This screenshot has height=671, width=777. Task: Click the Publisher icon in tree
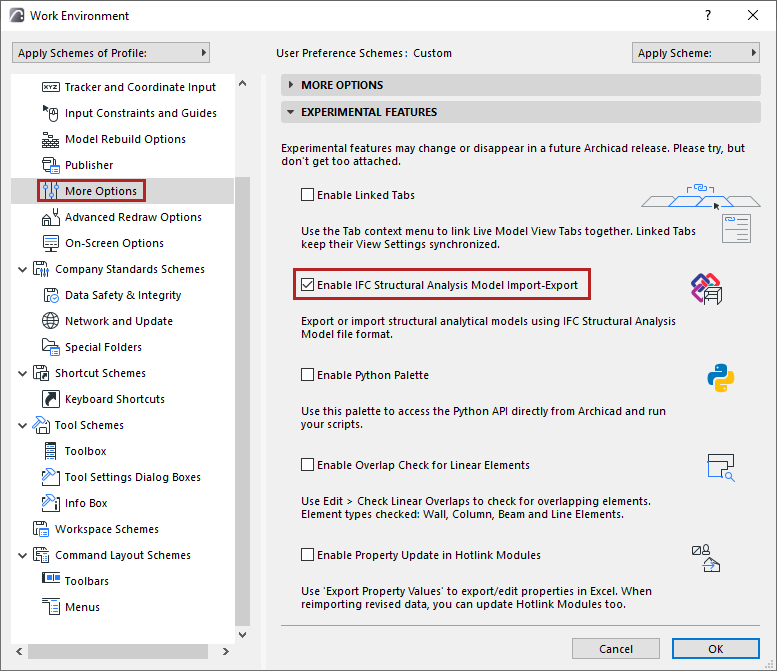(51, 165)
